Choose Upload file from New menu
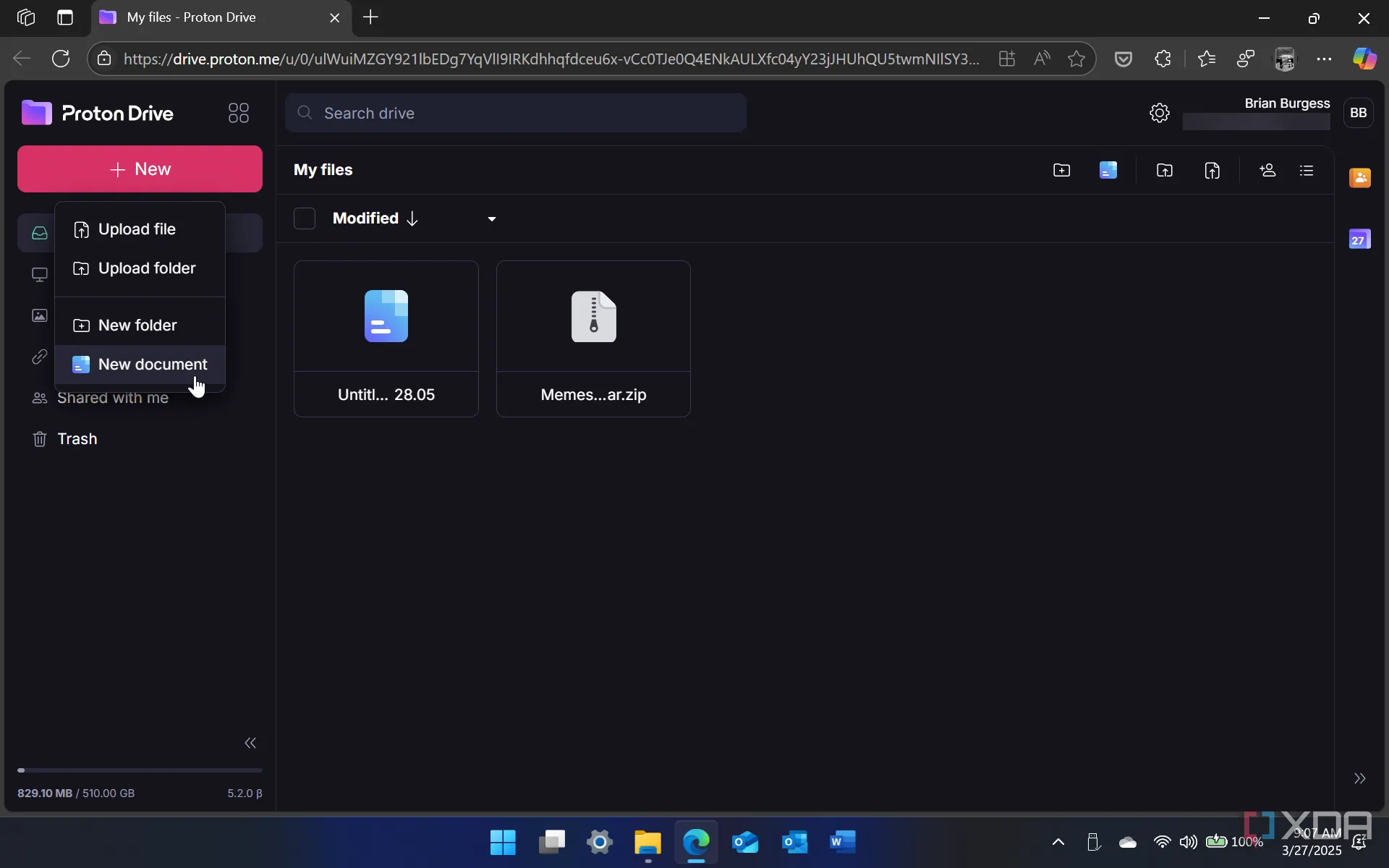Screen dimensions: 1389x868 point(140,229)
